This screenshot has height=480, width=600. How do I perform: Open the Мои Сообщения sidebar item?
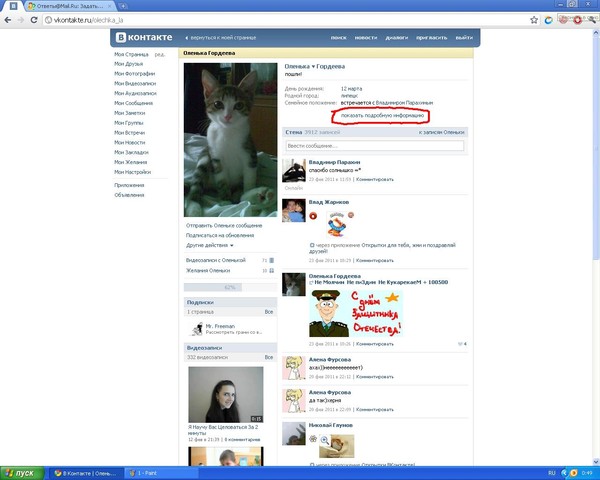(133, 103)
